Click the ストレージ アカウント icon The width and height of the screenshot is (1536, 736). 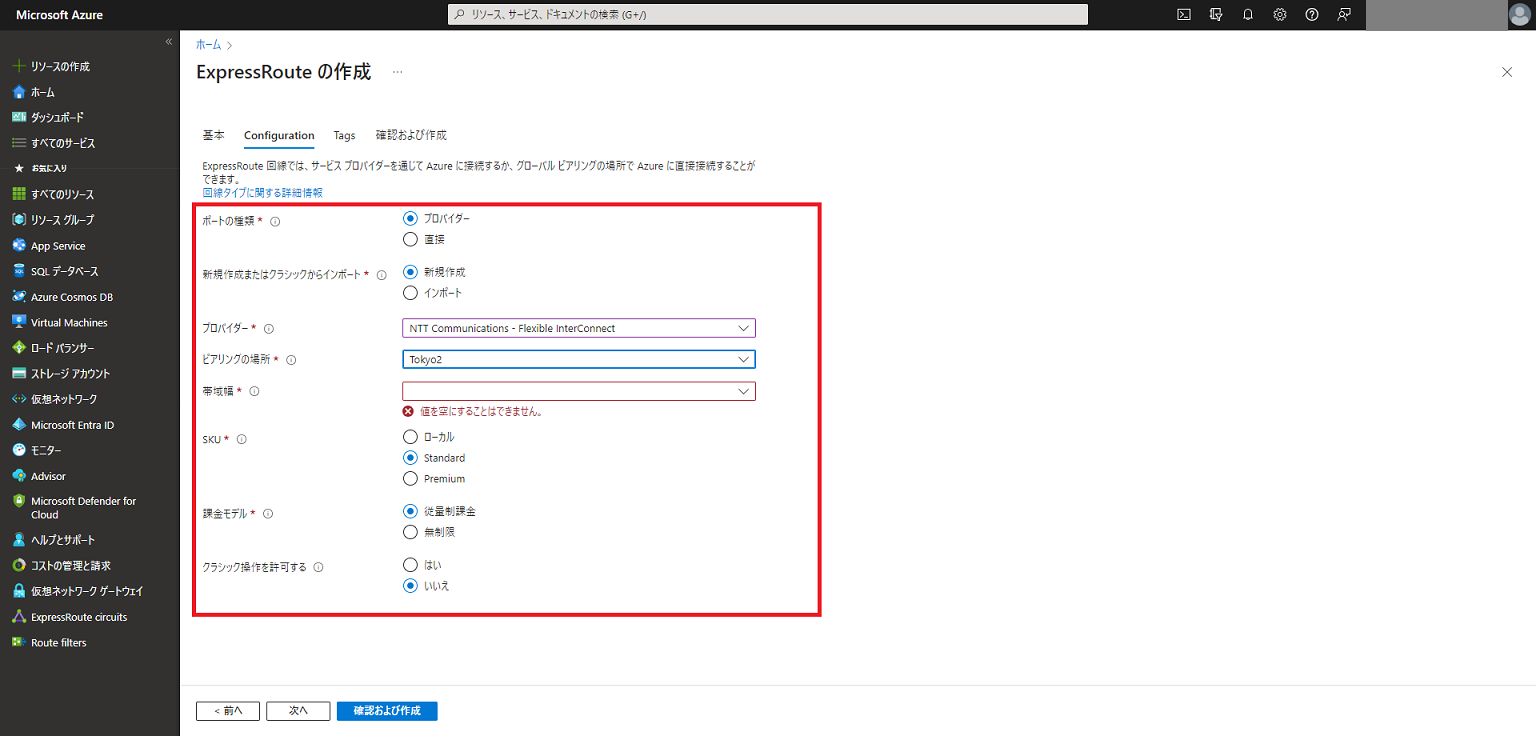click(18, 374)
